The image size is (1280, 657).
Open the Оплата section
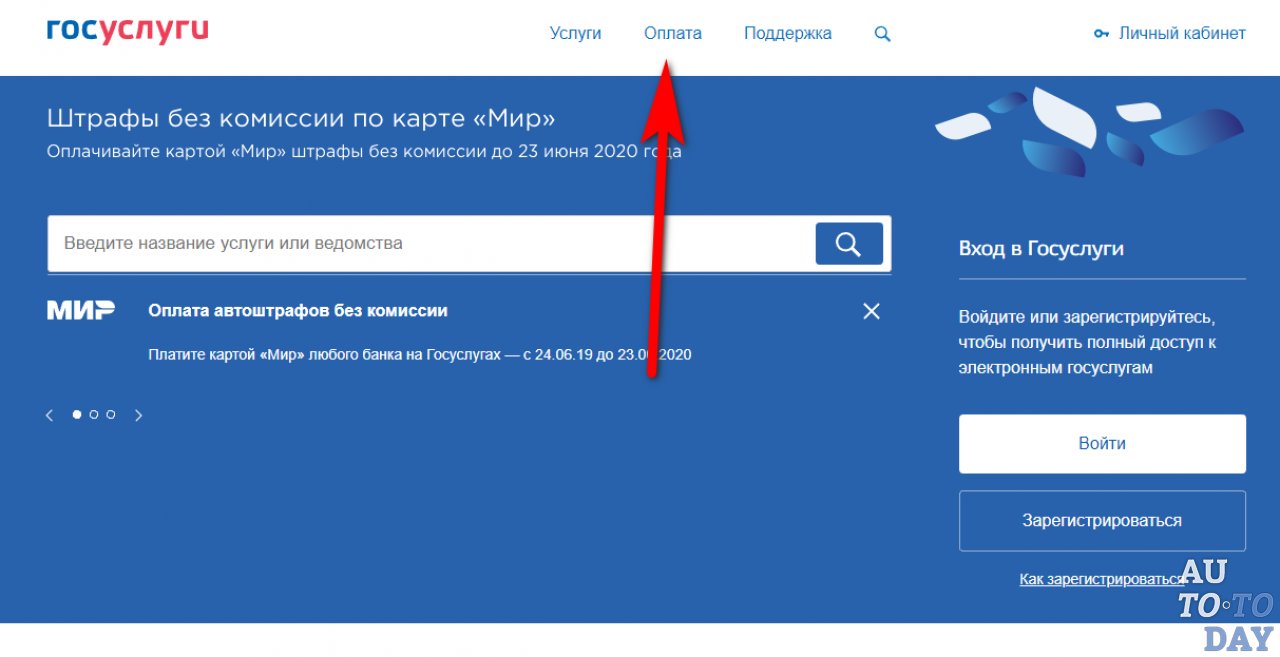tap(672, 32)
